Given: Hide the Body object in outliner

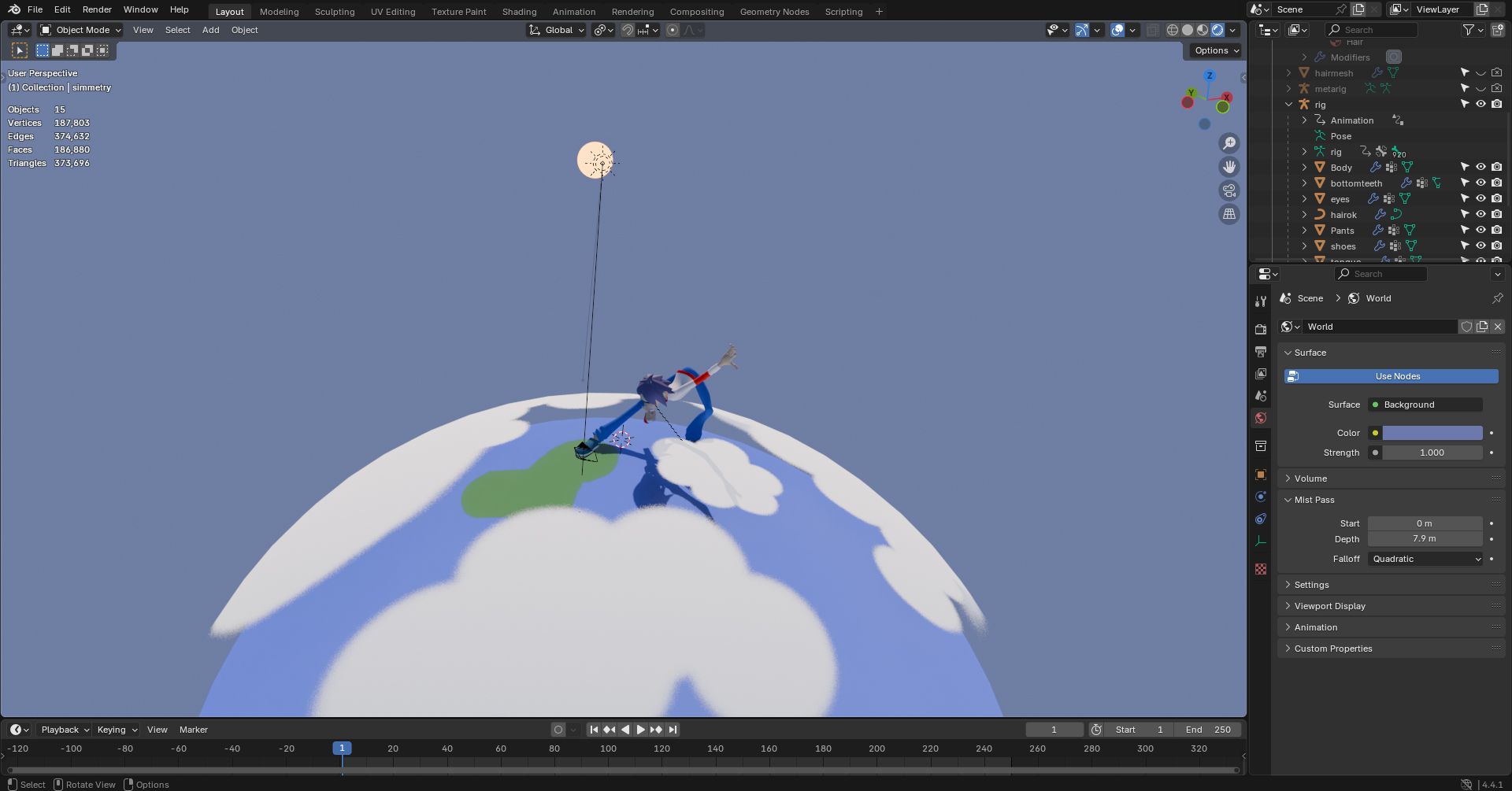Looking at the screenshot, I should point(1480,167).
